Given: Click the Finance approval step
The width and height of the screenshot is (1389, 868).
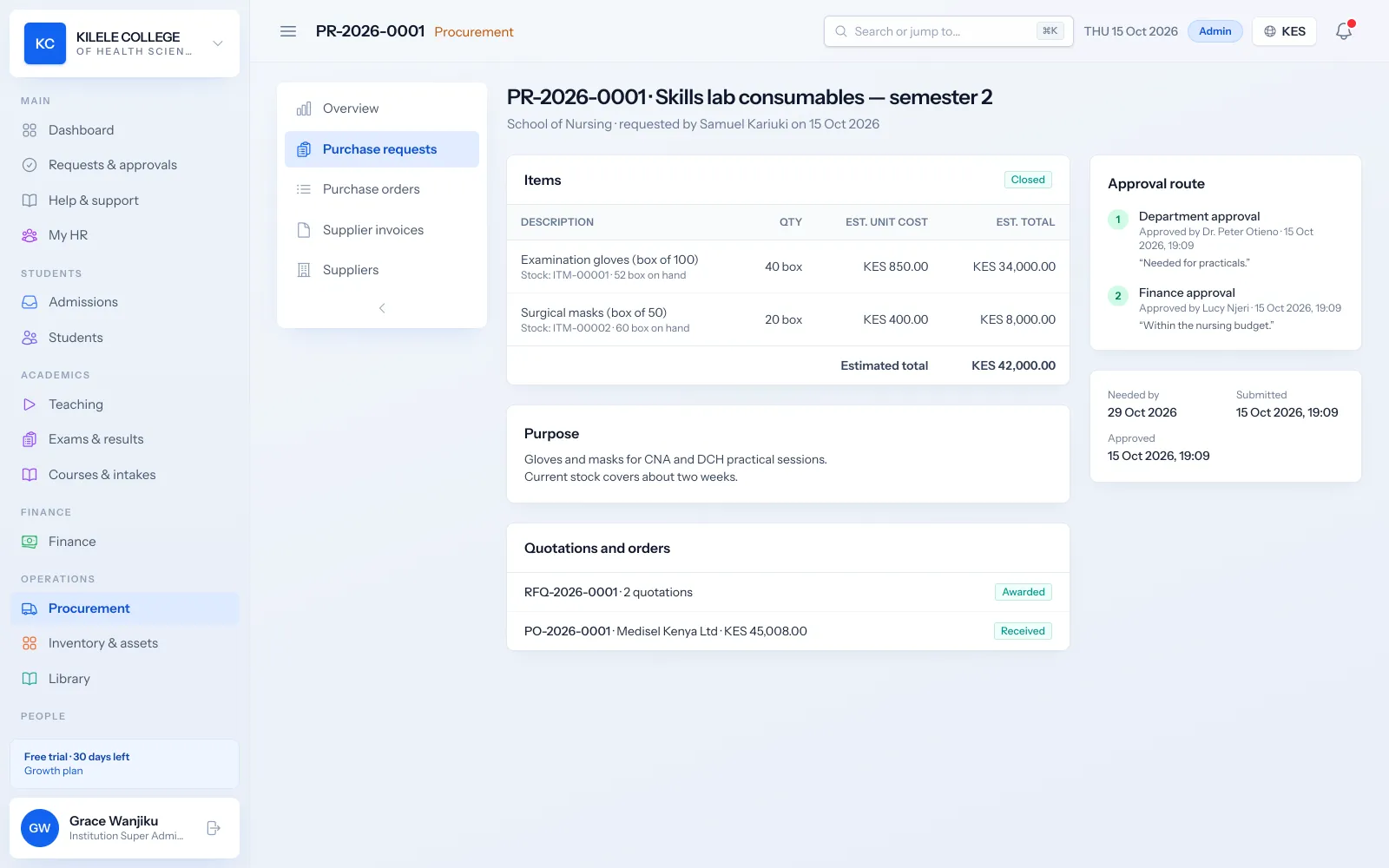Looking at the screenshot, I should pyautogui.click(x=1226, y=308).
